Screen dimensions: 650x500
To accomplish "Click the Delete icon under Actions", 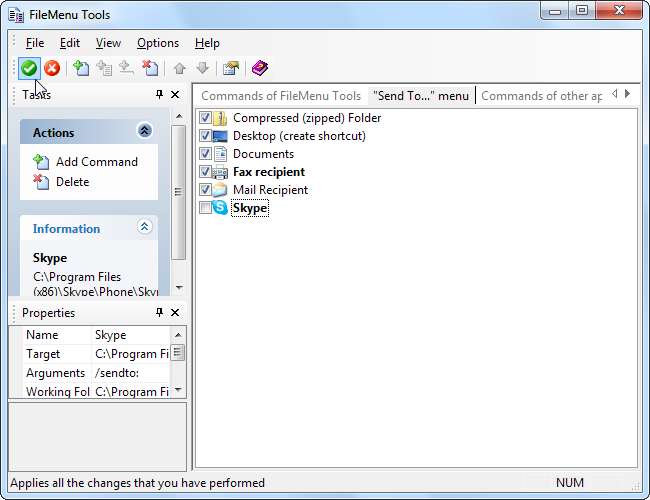I will [41, 182].
